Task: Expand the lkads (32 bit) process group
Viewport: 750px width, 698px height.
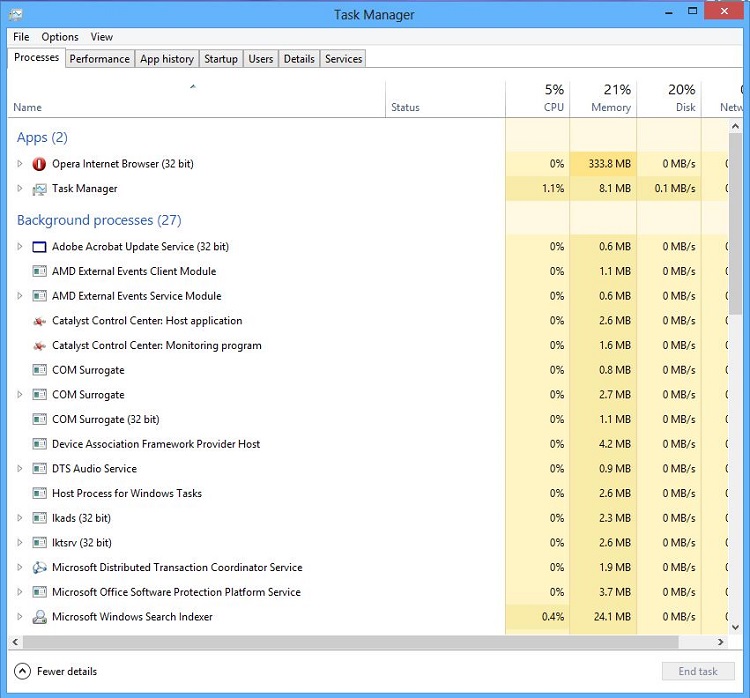Action: pyautogui.click(x=19, y=518)
